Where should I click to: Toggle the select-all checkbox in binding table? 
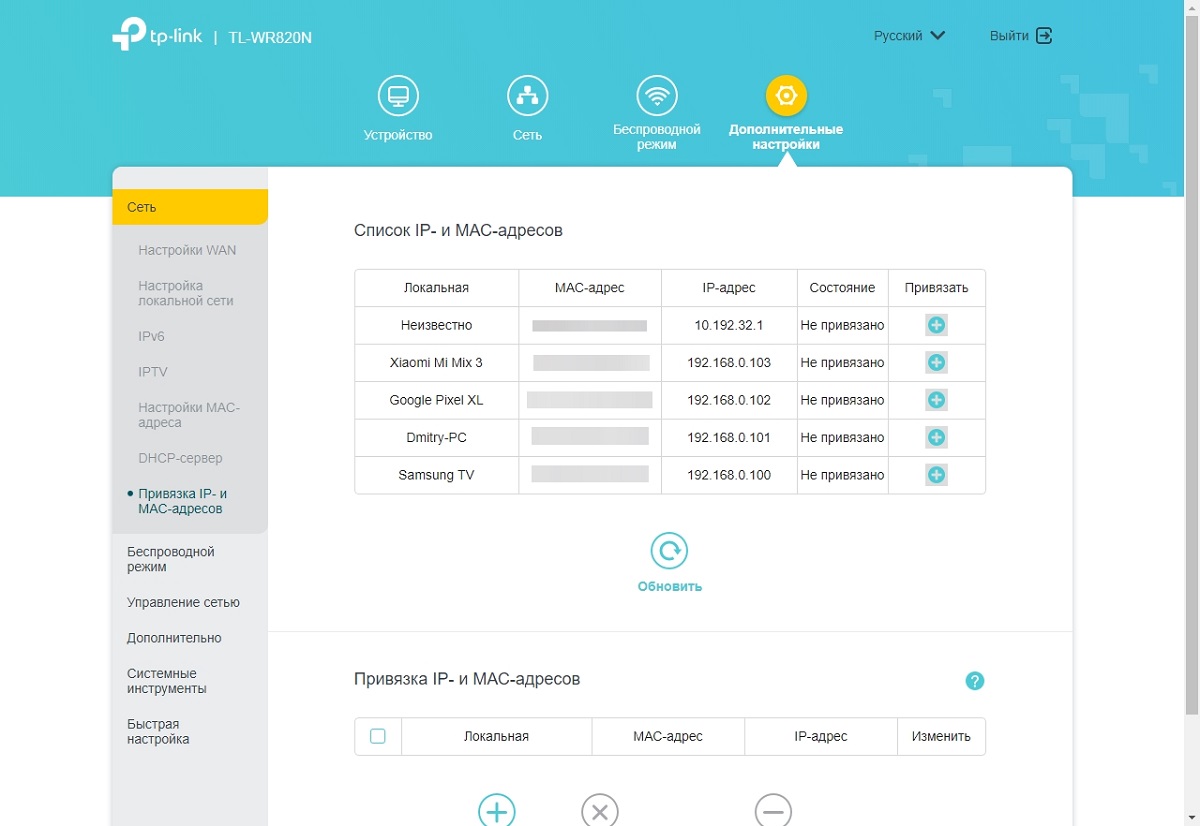pyautogui.click(x=378, y=736)
